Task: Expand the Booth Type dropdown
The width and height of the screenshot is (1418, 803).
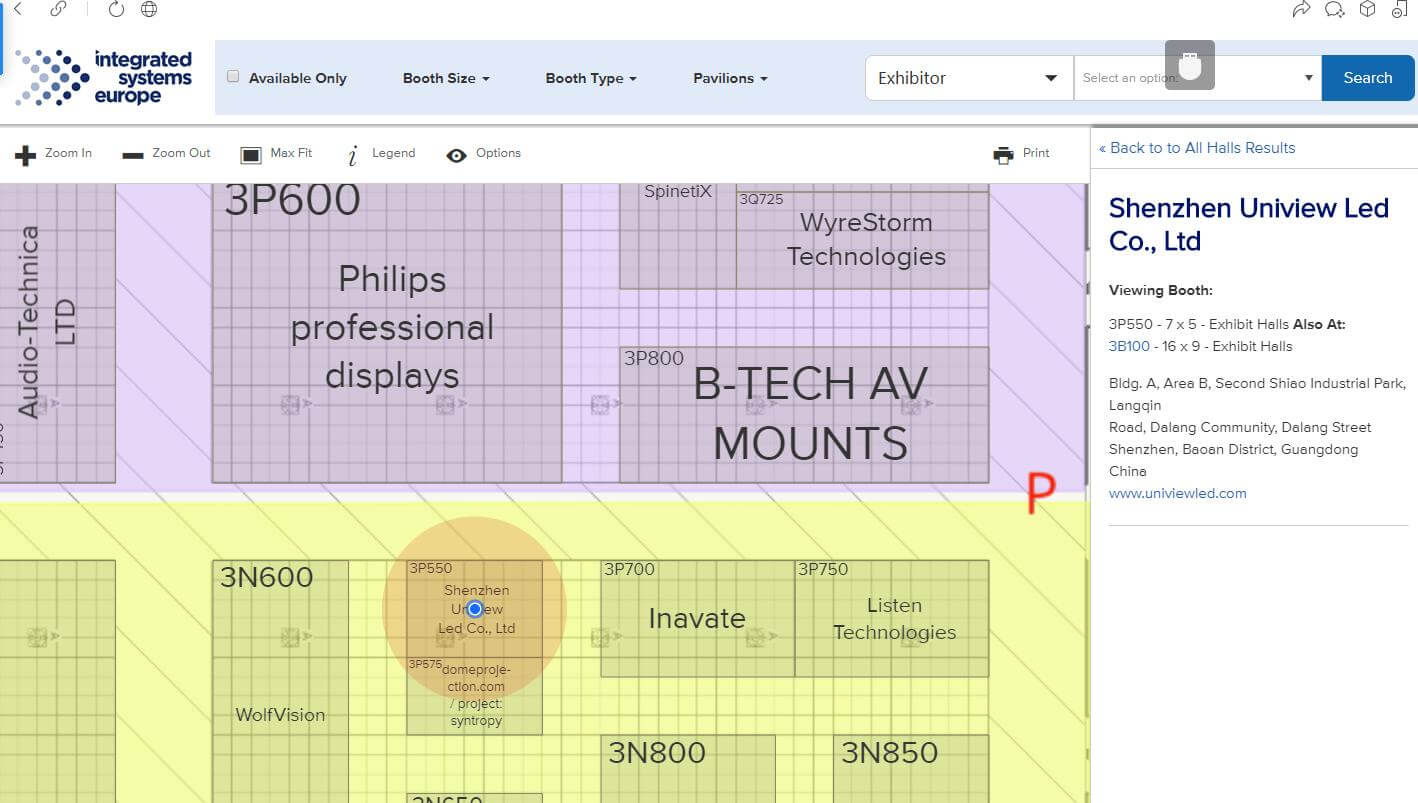Action: 591,78
